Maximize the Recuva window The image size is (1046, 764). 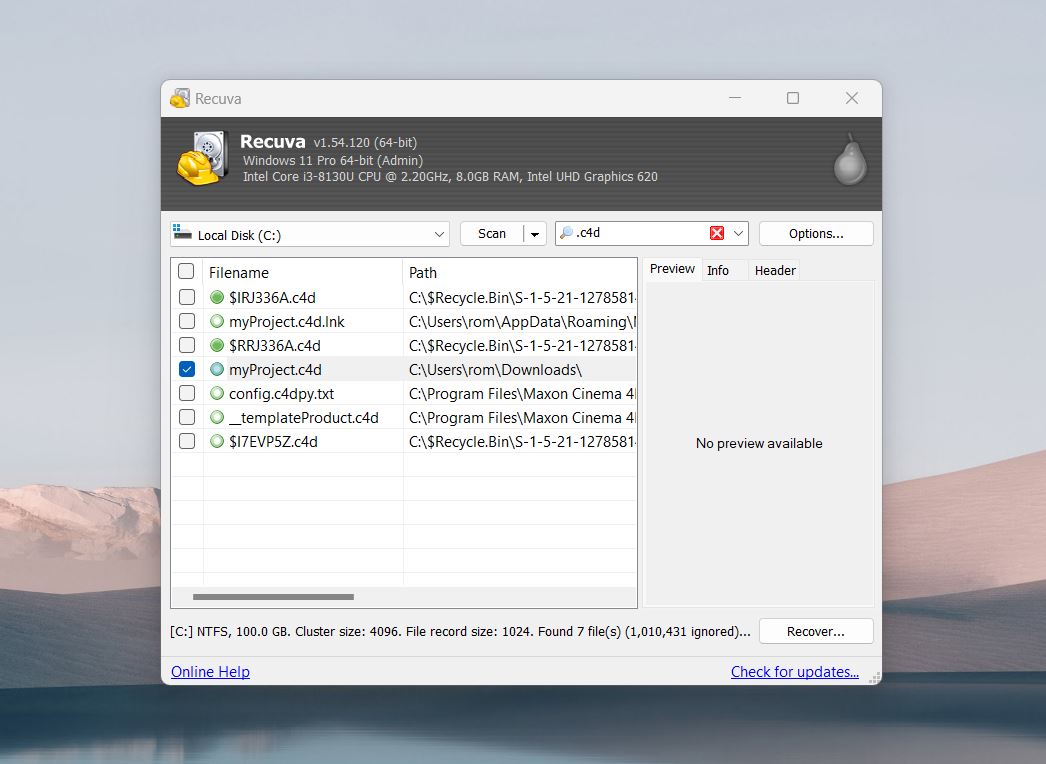click(x=793, y=98)
